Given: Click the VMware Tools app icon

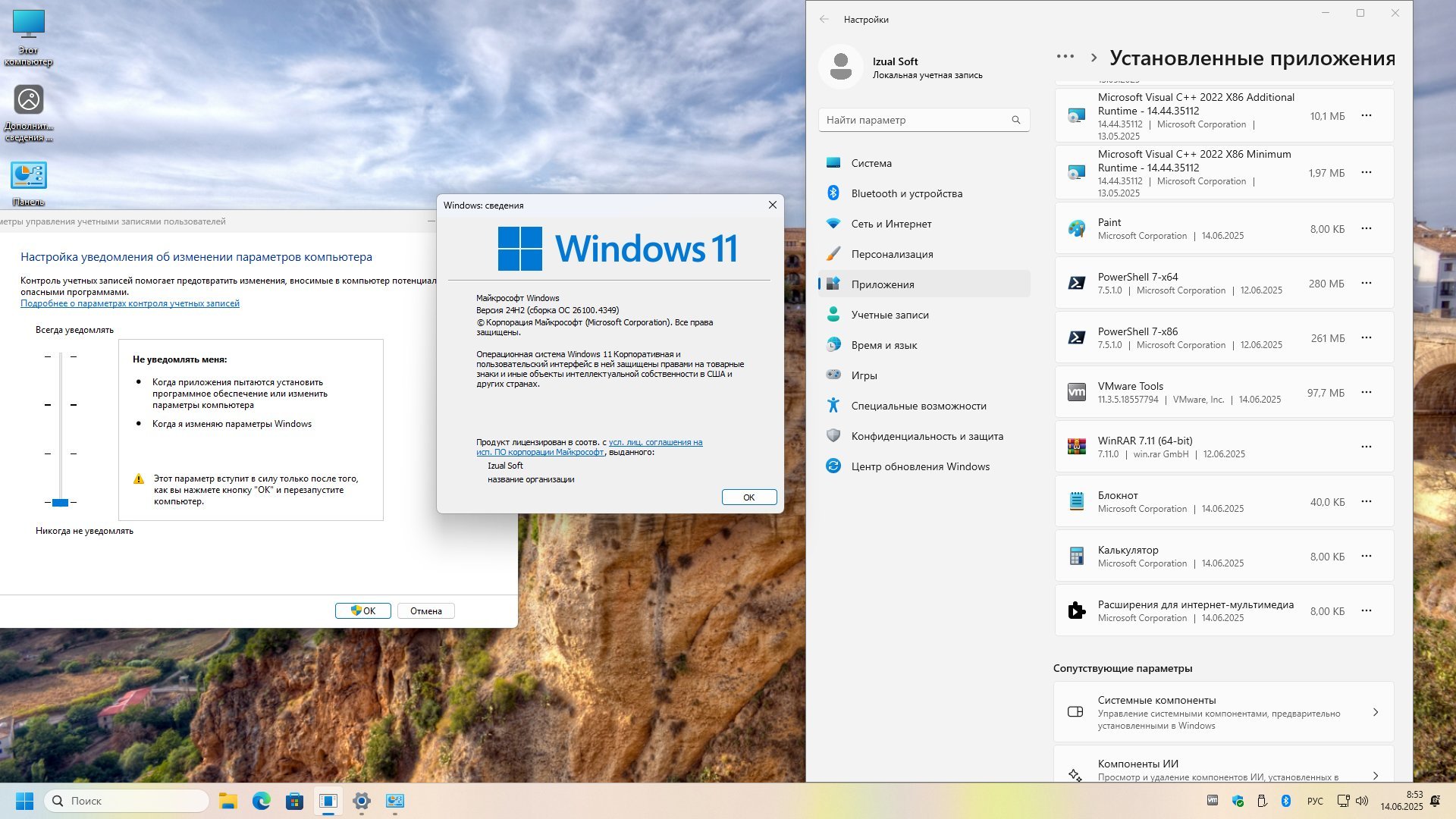Looking at the screenshot, I should click(1076, 392).
